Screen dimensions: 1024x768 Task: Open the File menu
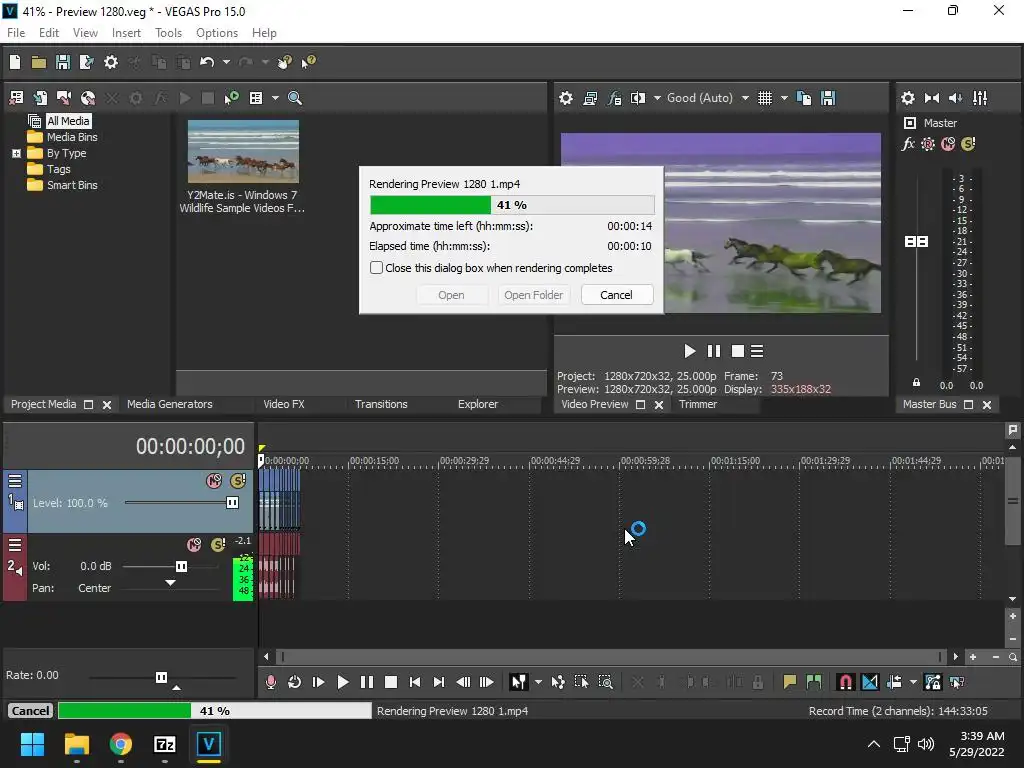16,33
